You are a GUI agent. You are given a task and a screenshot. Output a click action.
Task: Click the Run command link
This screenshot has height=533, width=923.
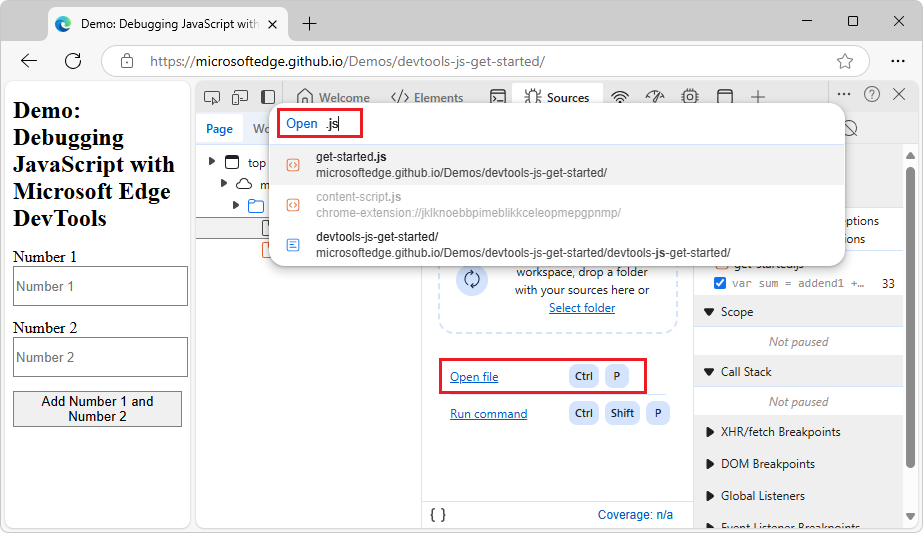[489, 414]
